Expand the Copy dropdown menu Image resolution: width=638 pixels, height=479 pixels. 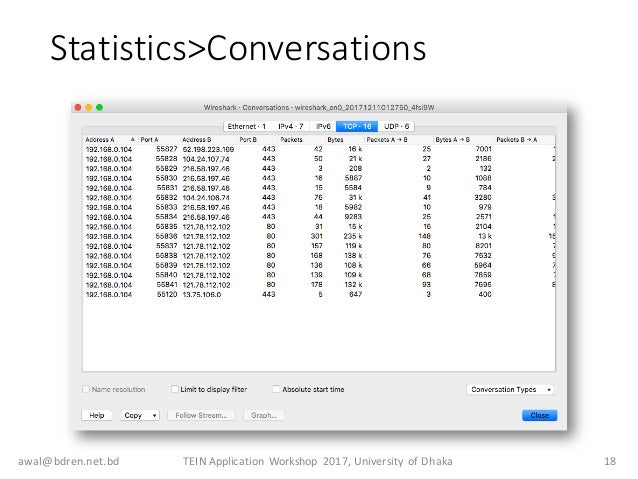point(139,414)
